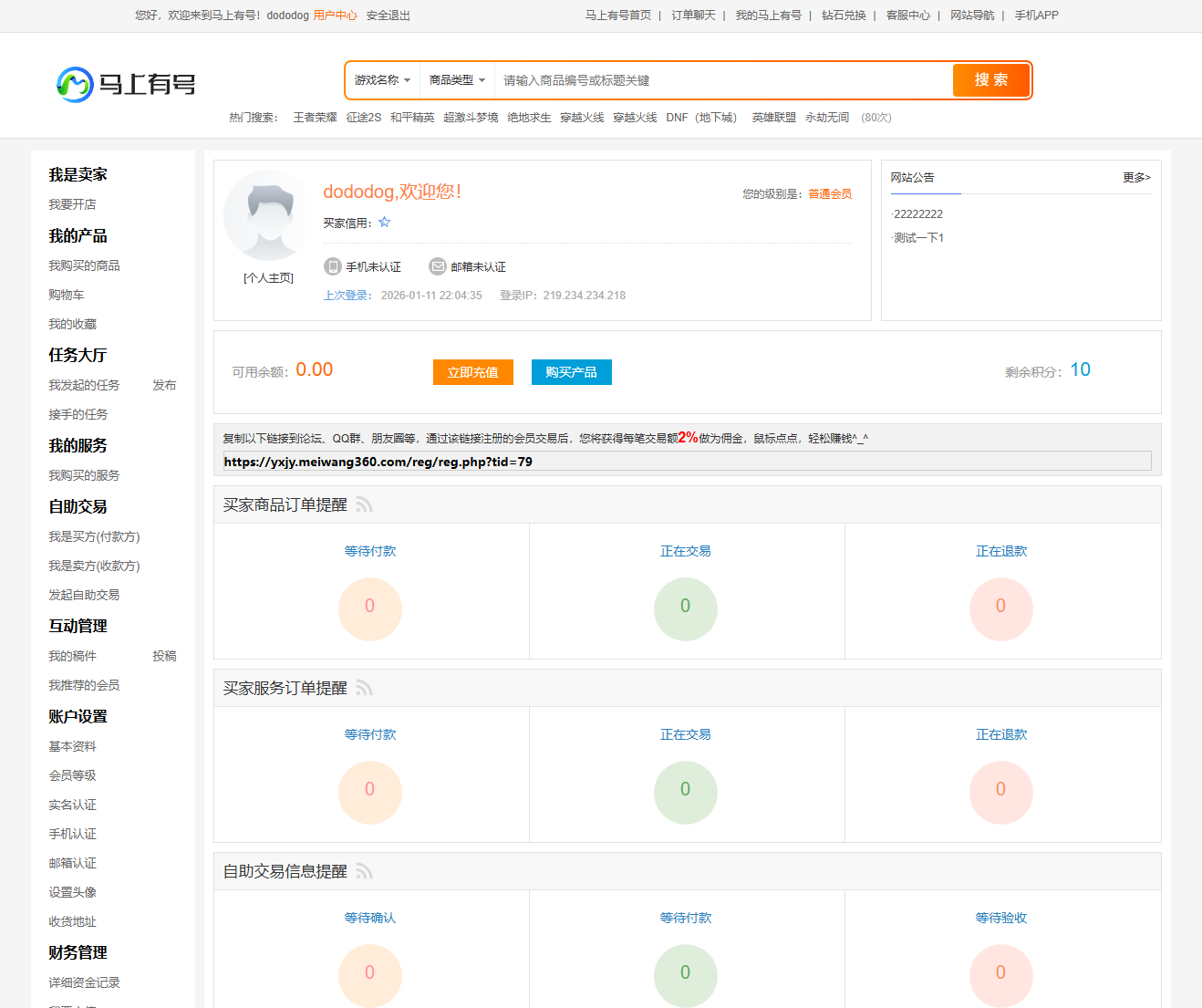Click the product keyword search field
Image resolution: width=1202 pixels, height=1008 pixels.
(720, 80)
